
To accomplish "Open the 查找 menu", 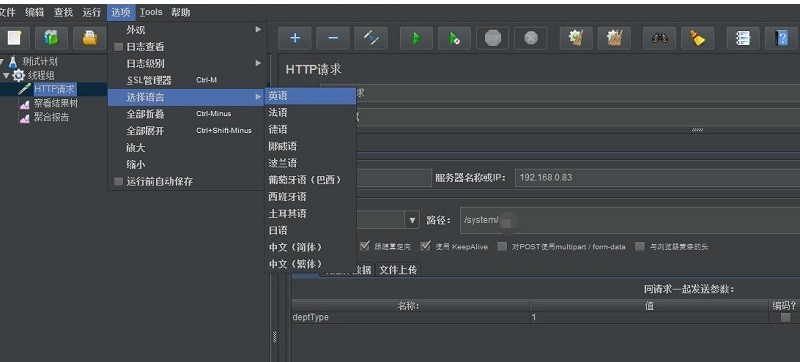I will coord(63,12).
